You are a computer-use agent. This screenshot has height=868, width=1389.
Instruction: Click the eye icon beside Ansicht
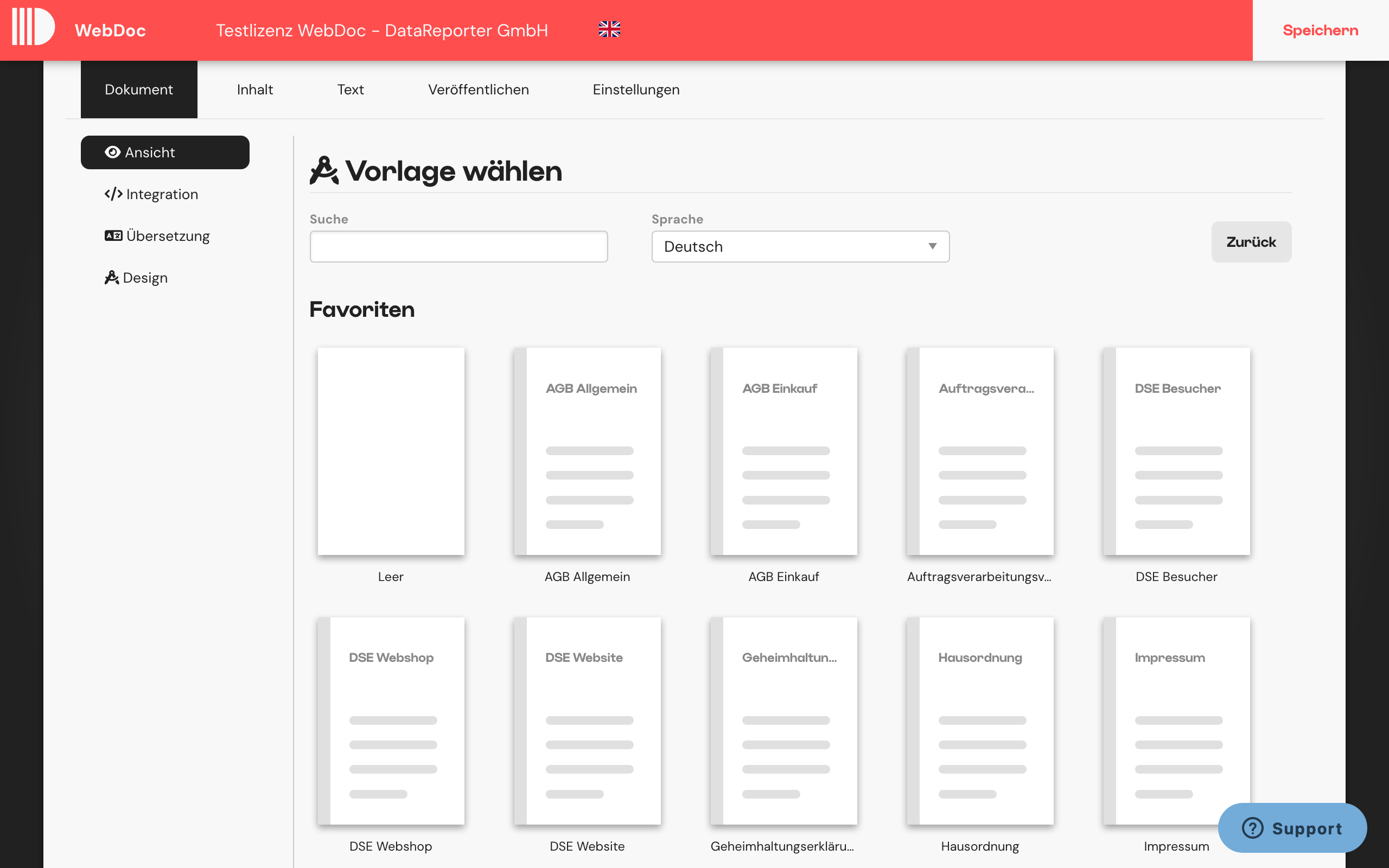coord(112,151)
